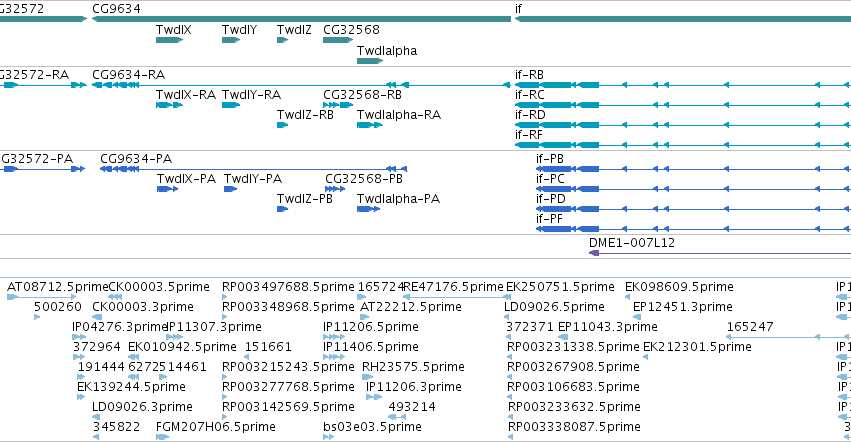The height and width of the screenshot is (442, 851).
Task: Select the Twdlalpha gene label
Action: [x=387, y=50]
